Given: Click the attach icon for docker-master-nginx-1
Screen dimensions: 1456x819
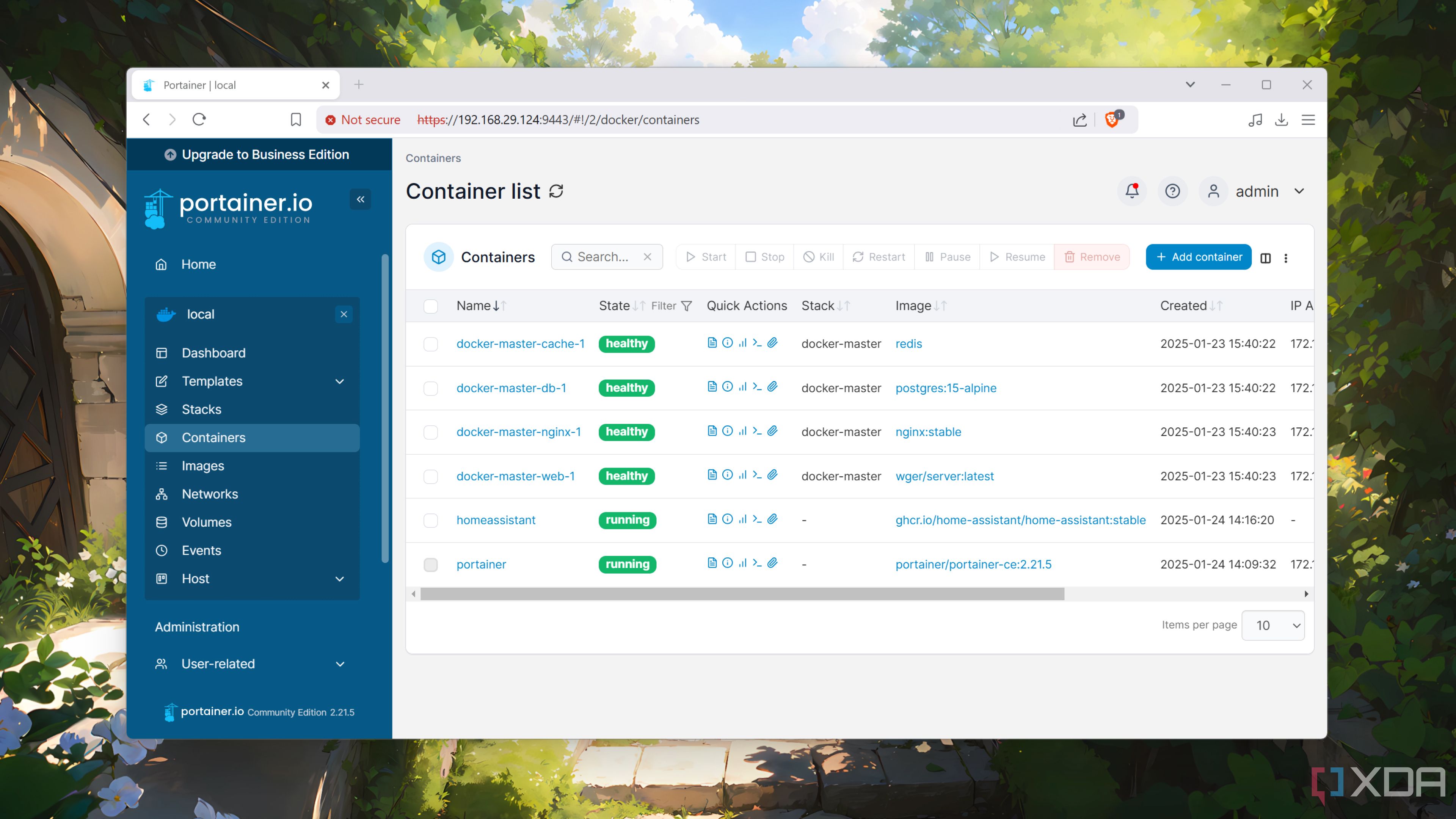Looking at the screenshot, I should 772,431.
